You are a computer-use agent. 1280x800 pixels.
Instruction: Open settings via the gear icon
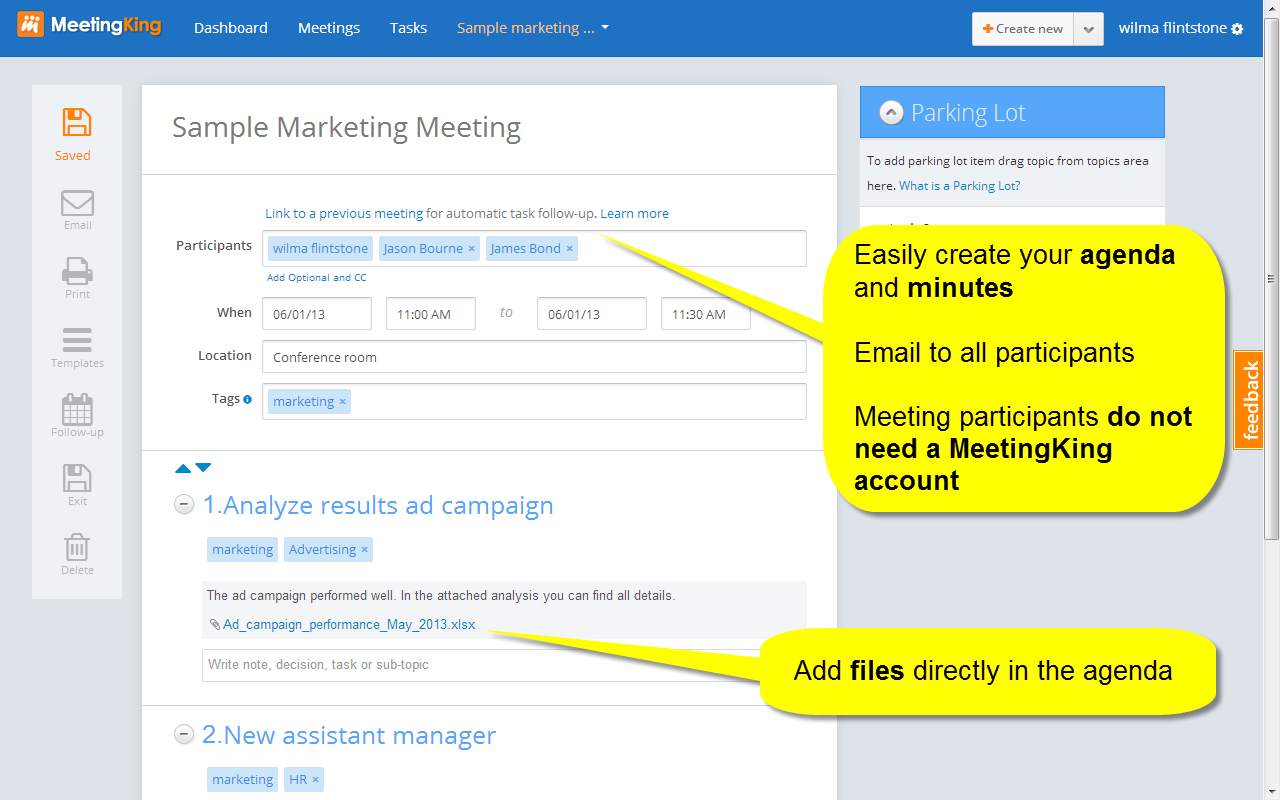coord(1239,28)
